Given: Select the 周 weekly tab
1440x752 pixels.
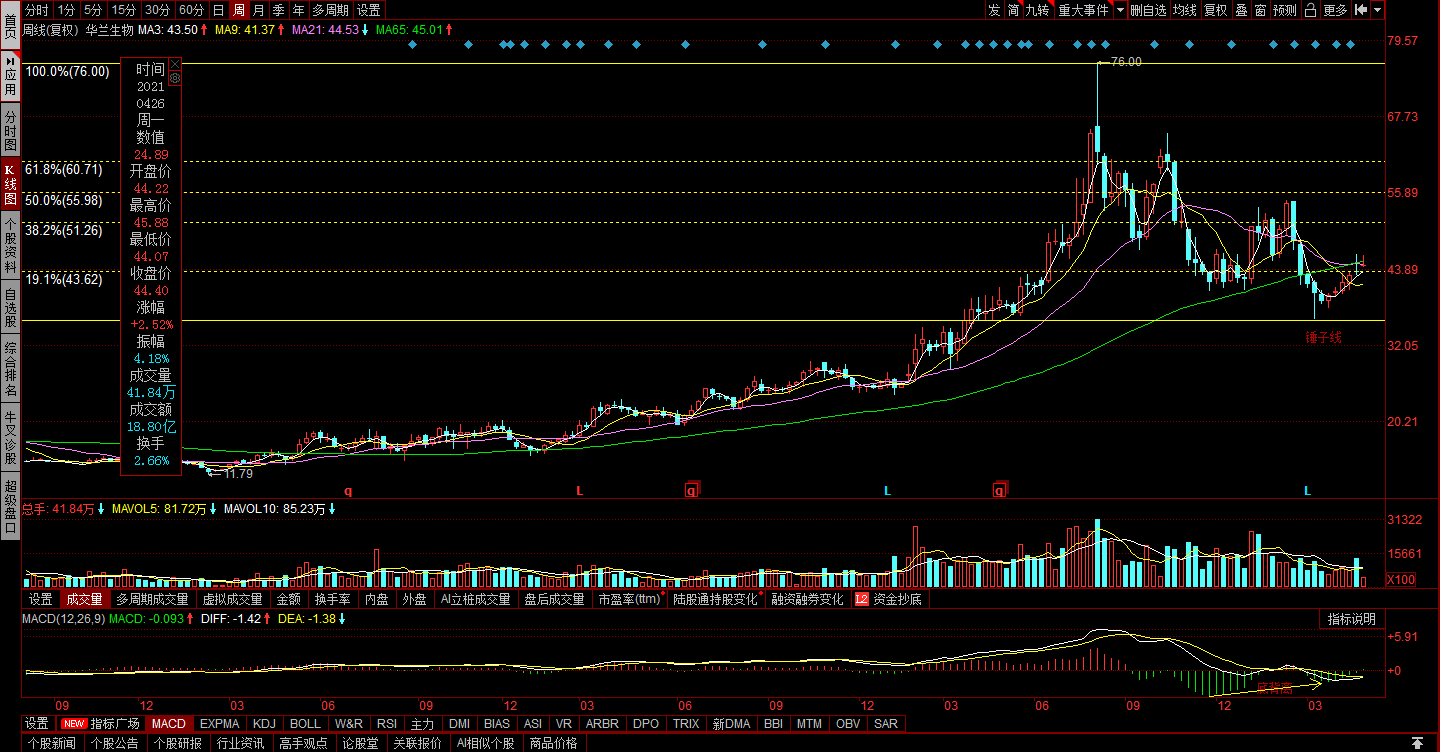Looking at the screenshot, I should point(238,10).
